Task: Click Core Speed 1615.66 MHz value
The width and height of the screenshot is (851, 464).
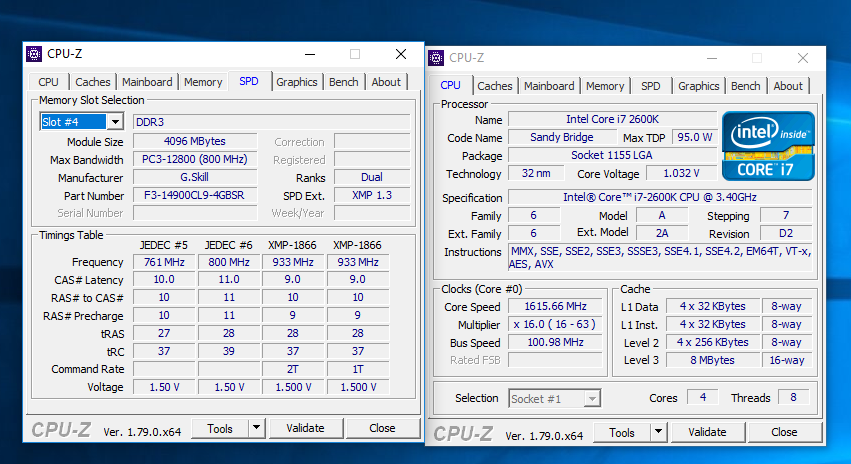Action: click(x=555, y=307)
